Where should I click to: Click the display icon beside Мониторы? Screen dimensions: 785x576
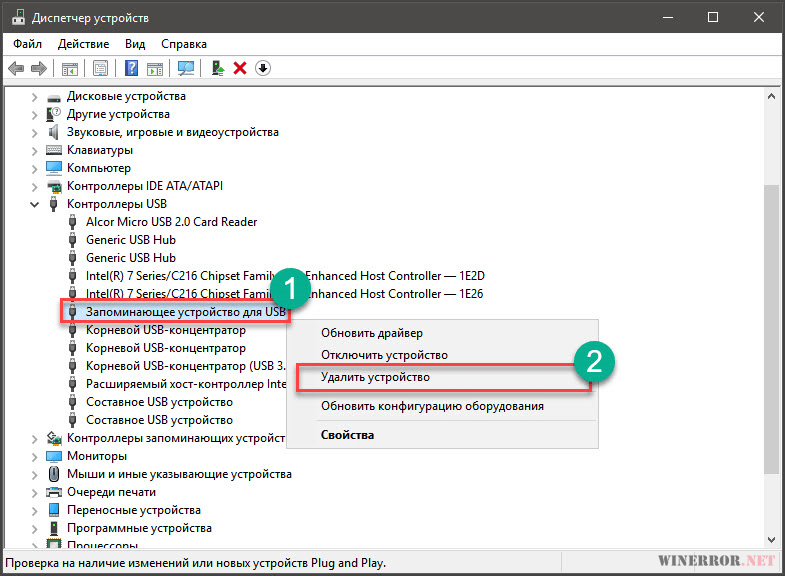[54, 456]
